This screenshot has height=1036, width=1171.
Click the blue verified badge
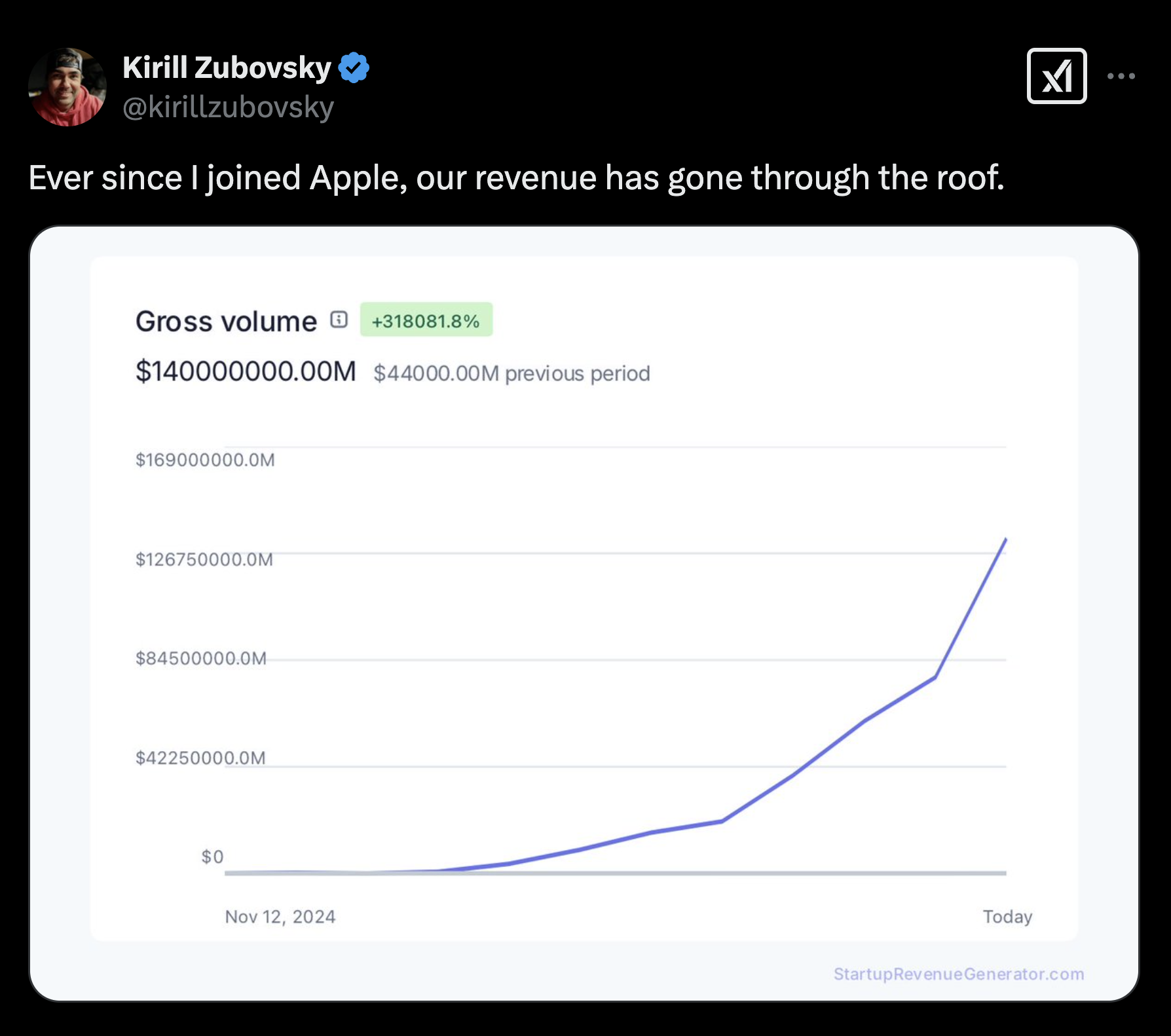coord(354,68)
